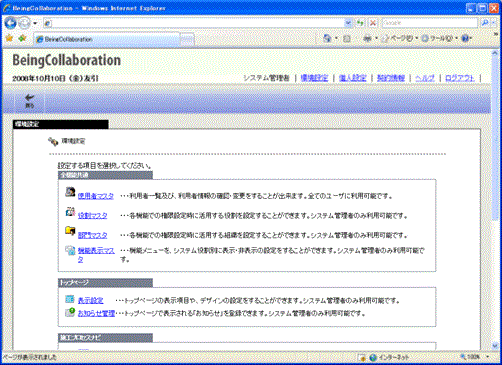Viewport: 502px width, 365px height.
Task: Open the お知らせ管理 link
Action: [96, 313]
